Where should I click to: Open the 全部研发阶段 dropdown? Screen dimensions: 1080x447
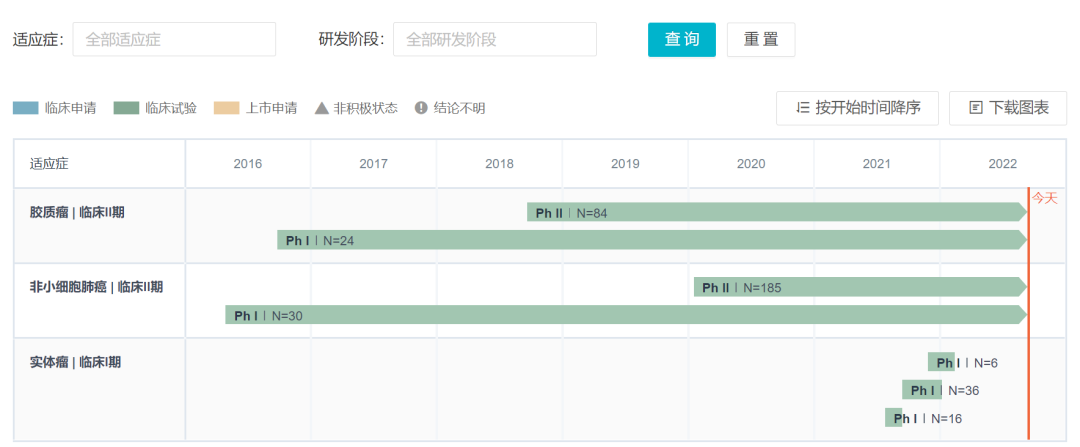click(x=495, y=40)
